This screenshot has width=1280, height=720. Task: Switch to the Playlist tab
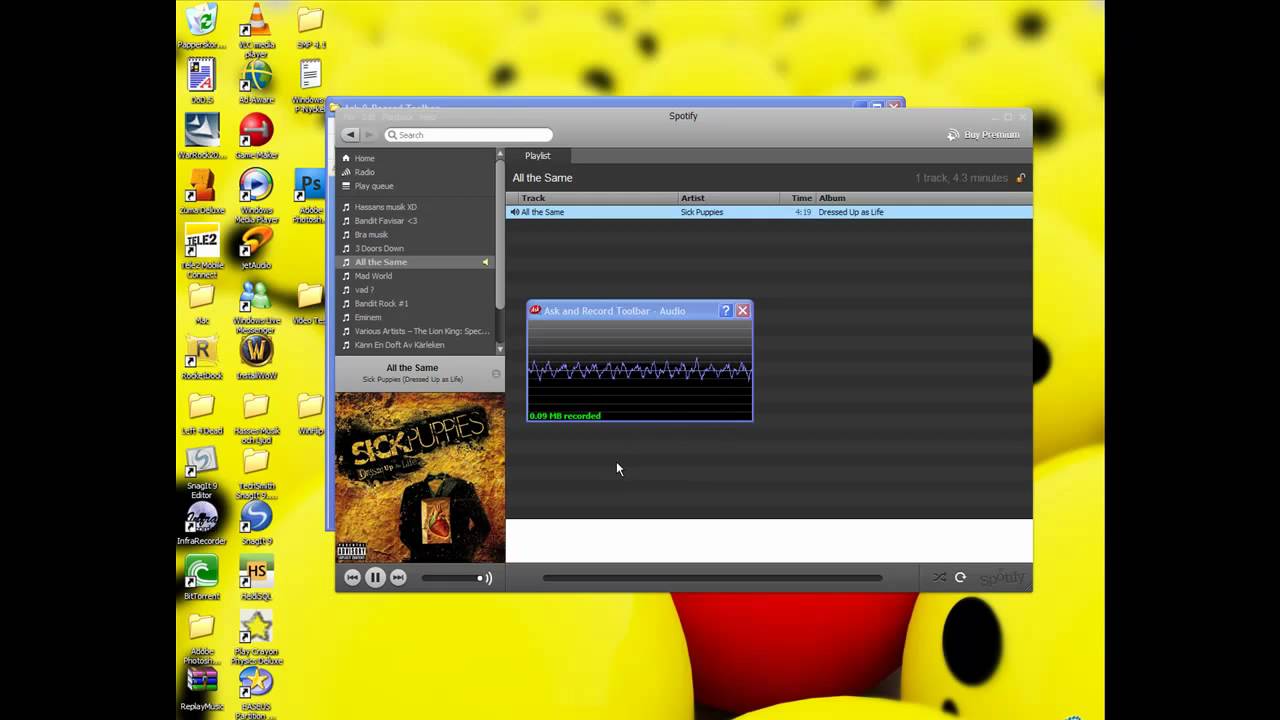pos(538,156)
